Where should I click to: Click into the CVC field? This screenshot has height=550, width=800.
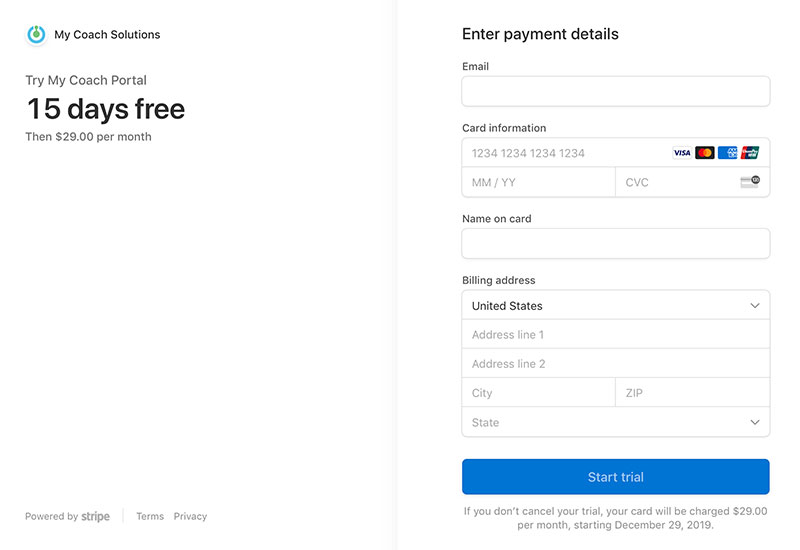(x=675, y=183)
